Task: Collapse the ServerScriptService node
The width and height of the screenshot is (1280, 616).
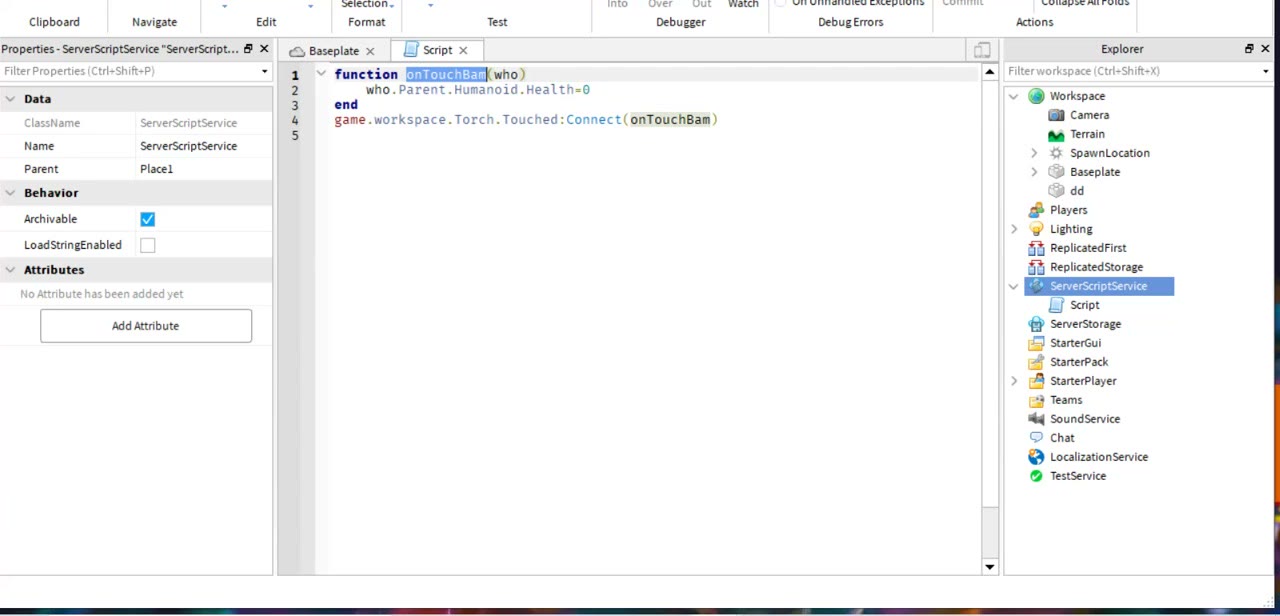Action: [x=1014, y=286]
